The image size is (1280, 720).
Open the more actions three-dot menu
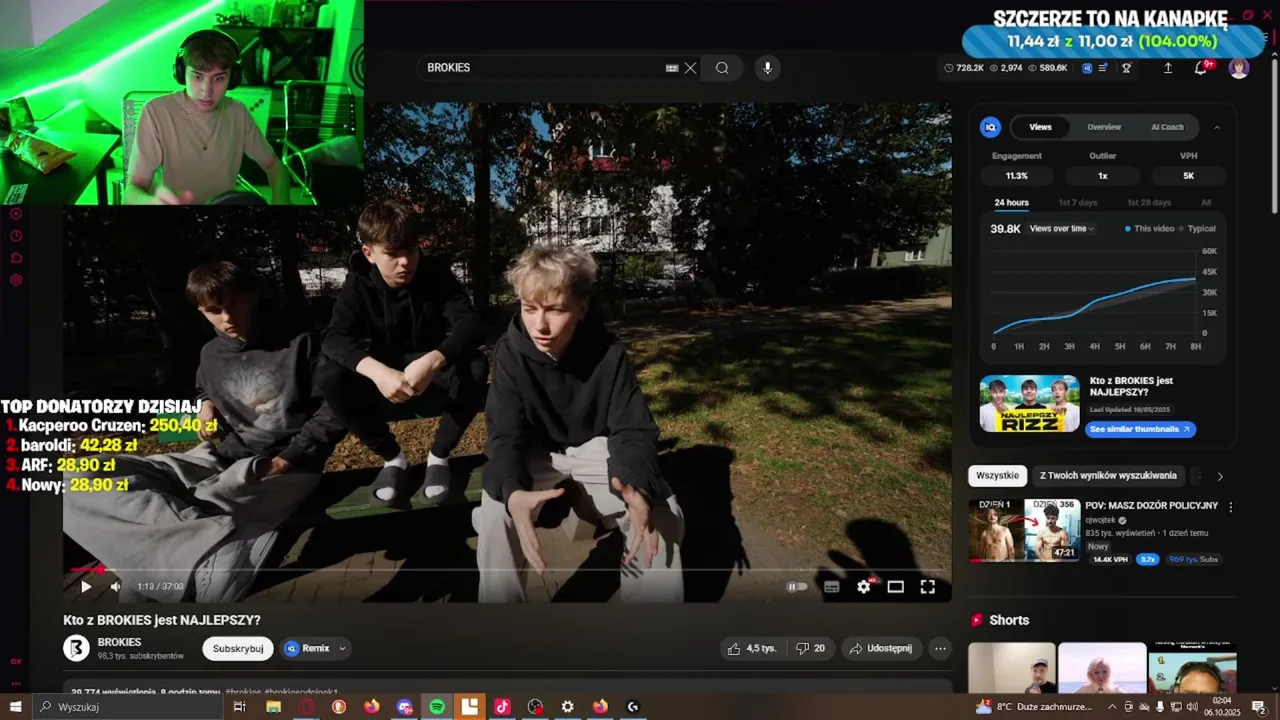940,648
